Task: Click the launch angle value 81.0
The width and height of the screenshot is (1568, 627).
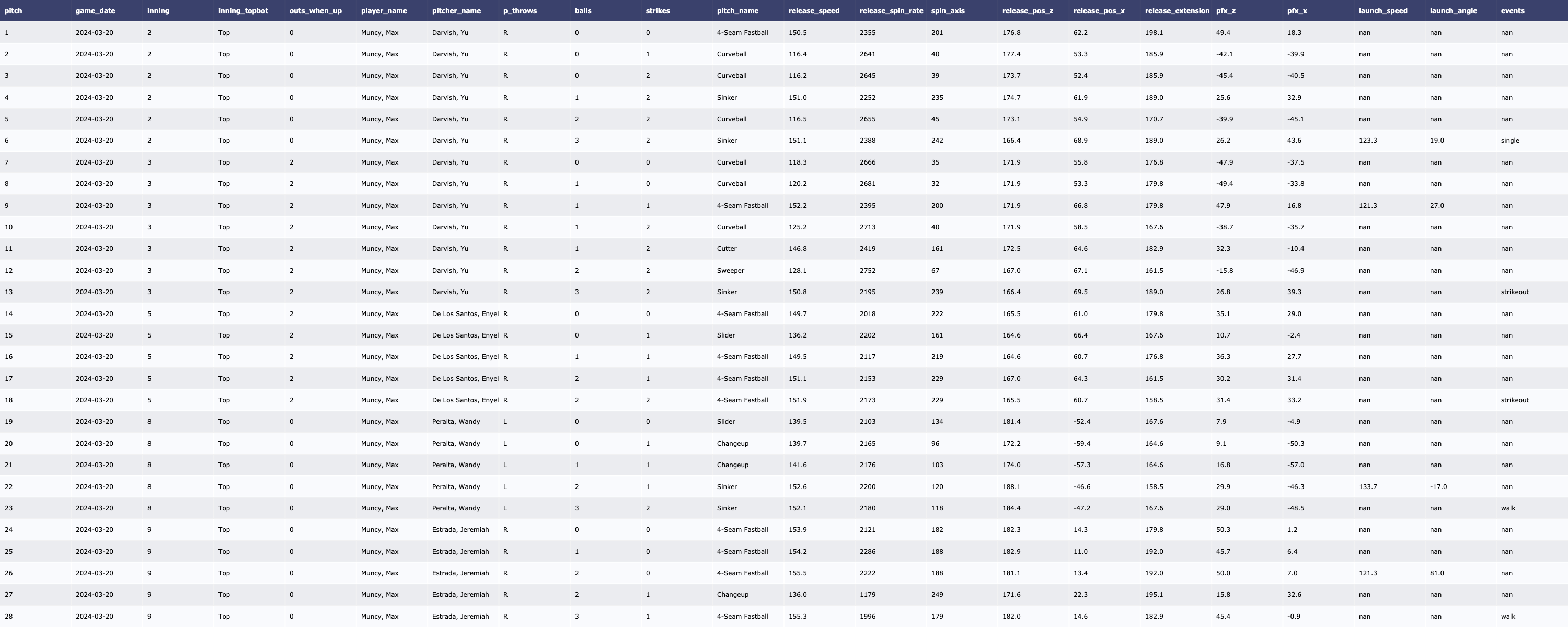Action: tap(1436, 573)
